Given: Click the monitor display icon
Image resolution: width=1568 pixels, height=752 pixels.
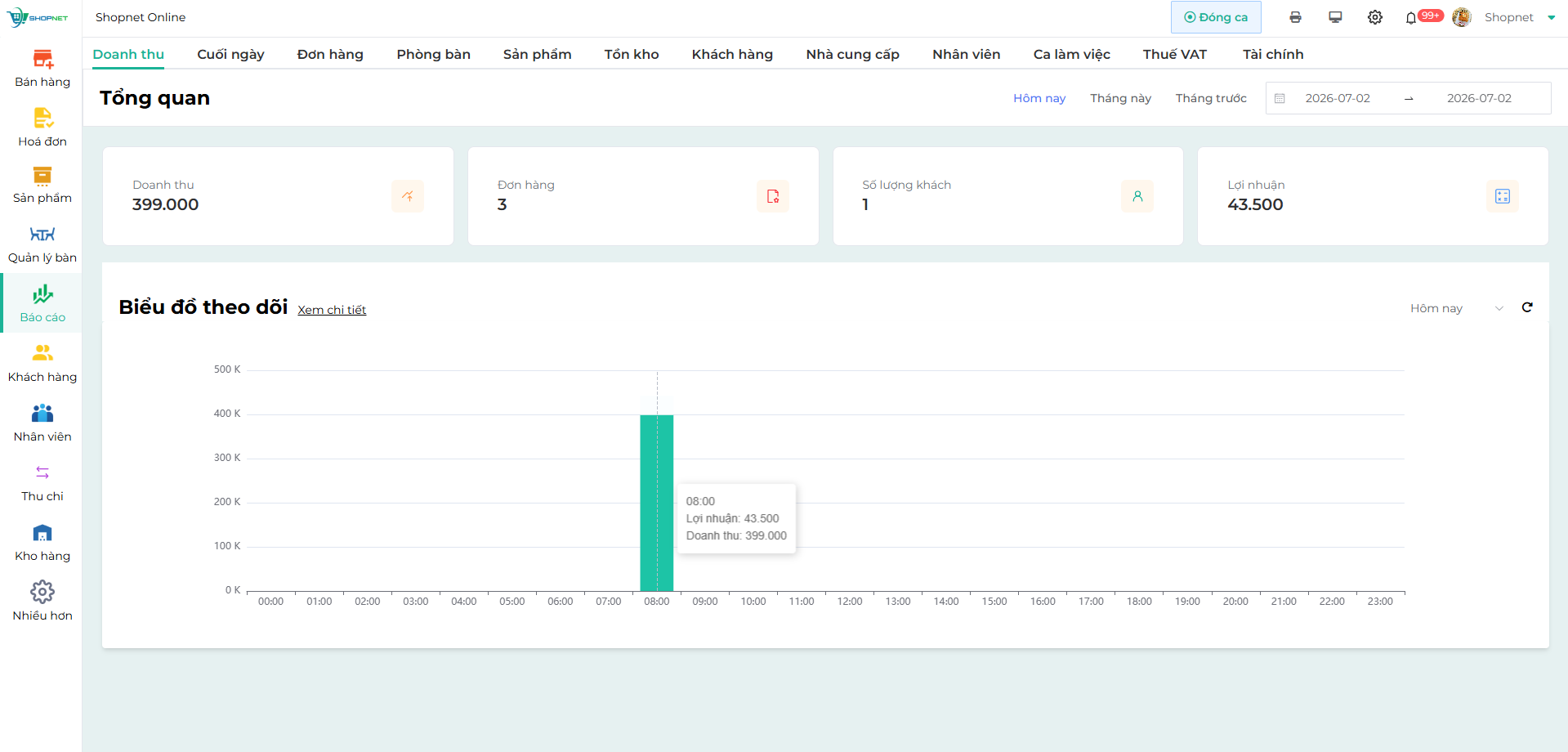Looking at the screenshot, I should 1335,17.
